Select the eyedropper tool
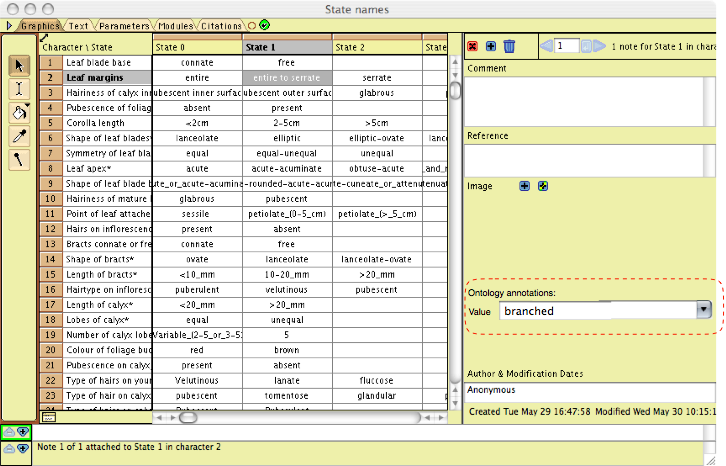Image resolution: width=726 pixels, height=466 pixels. (x=19, y=136)
